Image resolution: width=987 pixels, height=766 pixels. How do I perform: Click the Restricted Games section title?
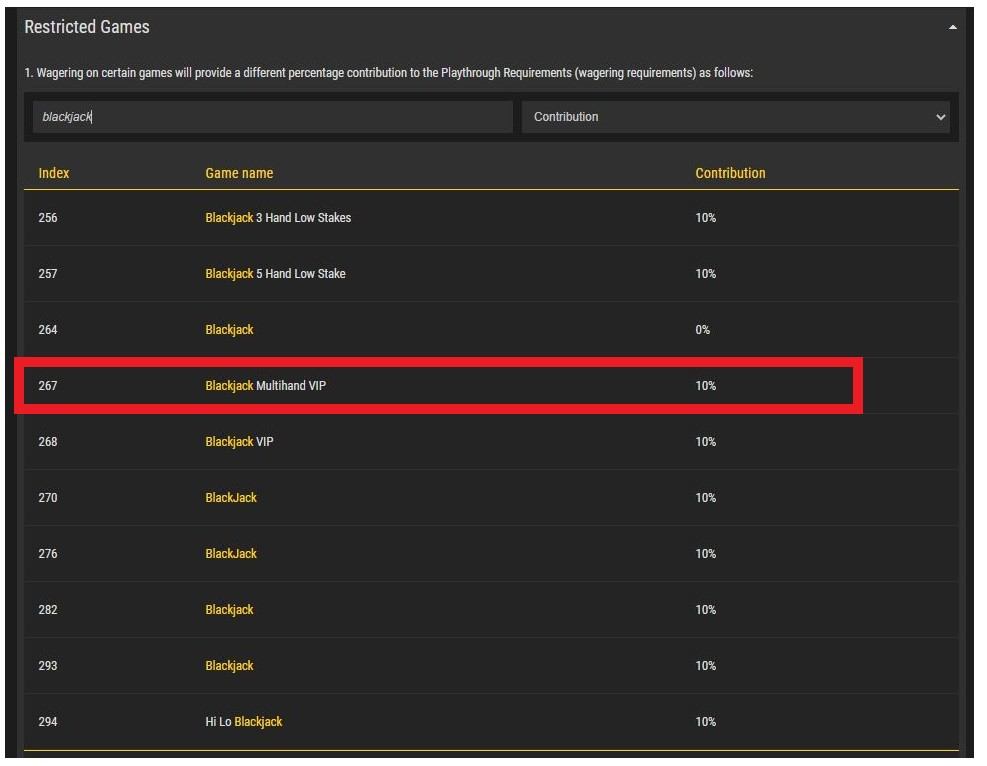87,27
